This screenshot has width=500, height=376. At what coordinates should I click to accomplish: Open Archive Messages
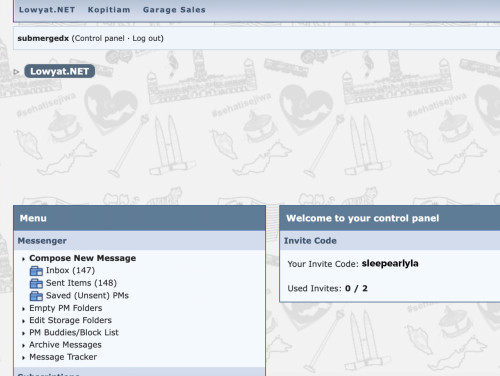point(65,345)
